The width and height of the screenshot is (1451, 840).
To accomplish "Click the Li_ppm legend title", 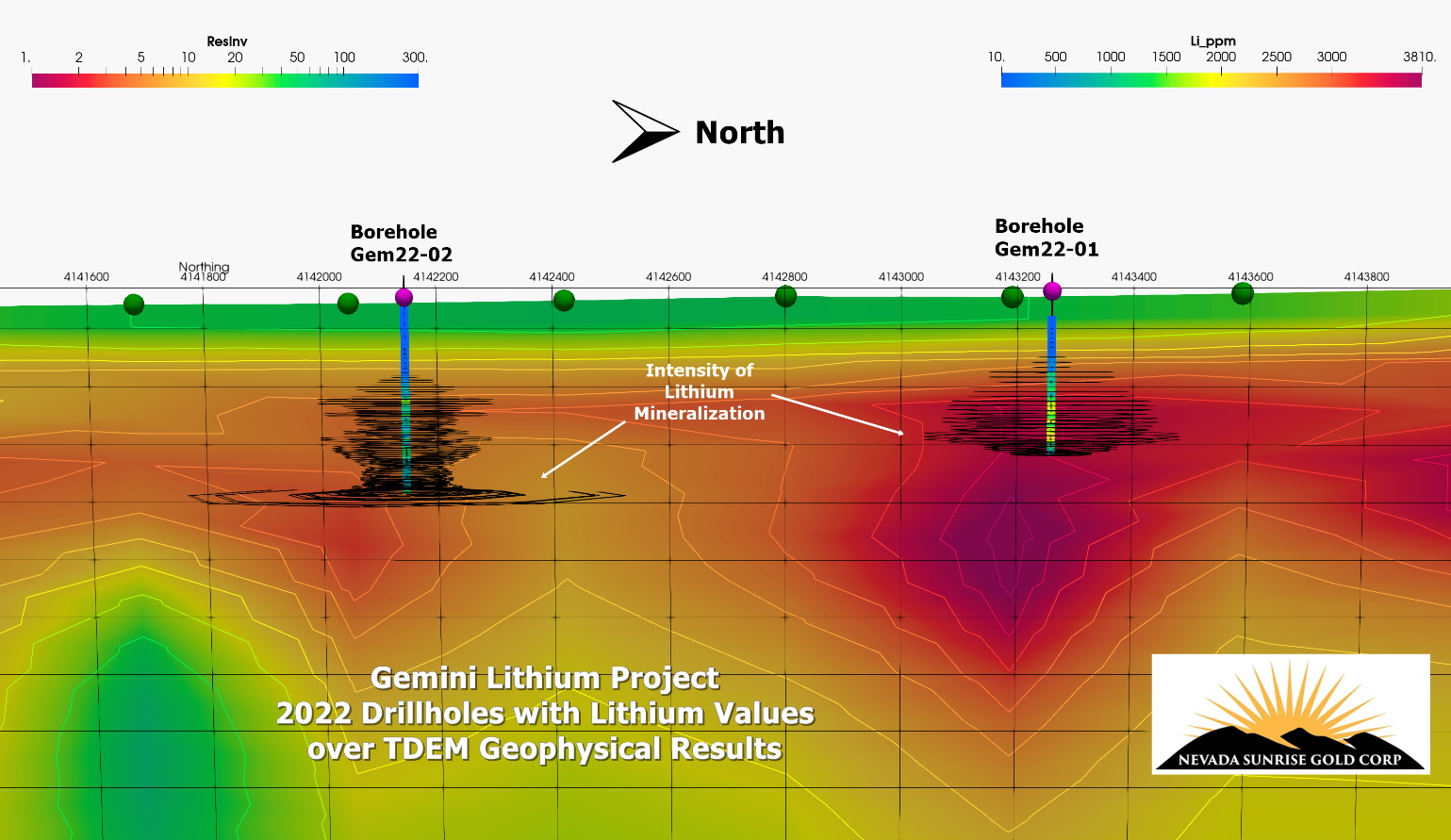I will click(x=1213, y=41).
